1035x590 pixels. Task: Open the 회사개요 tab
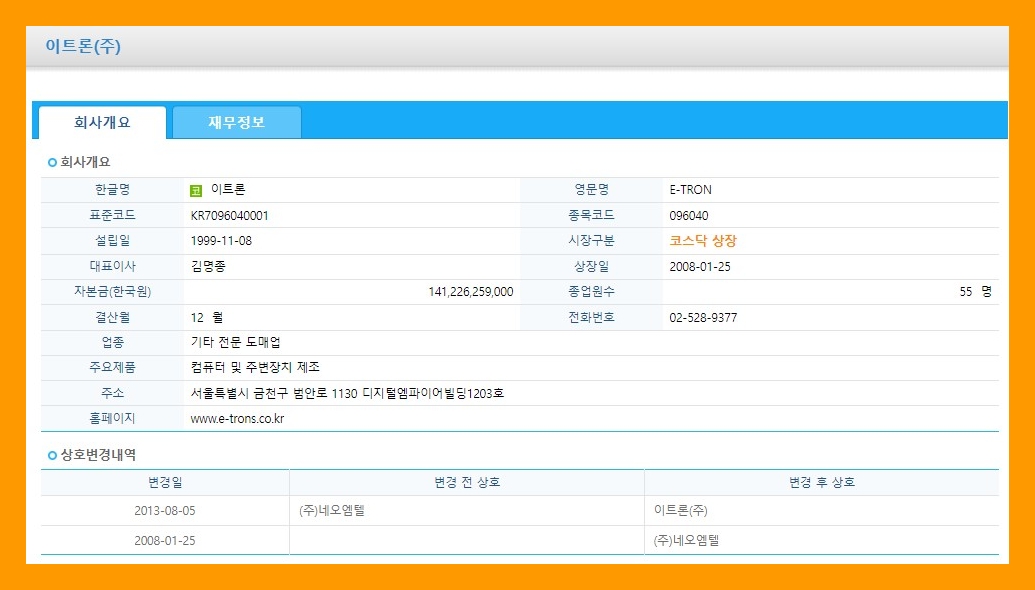tap(102, 123)
